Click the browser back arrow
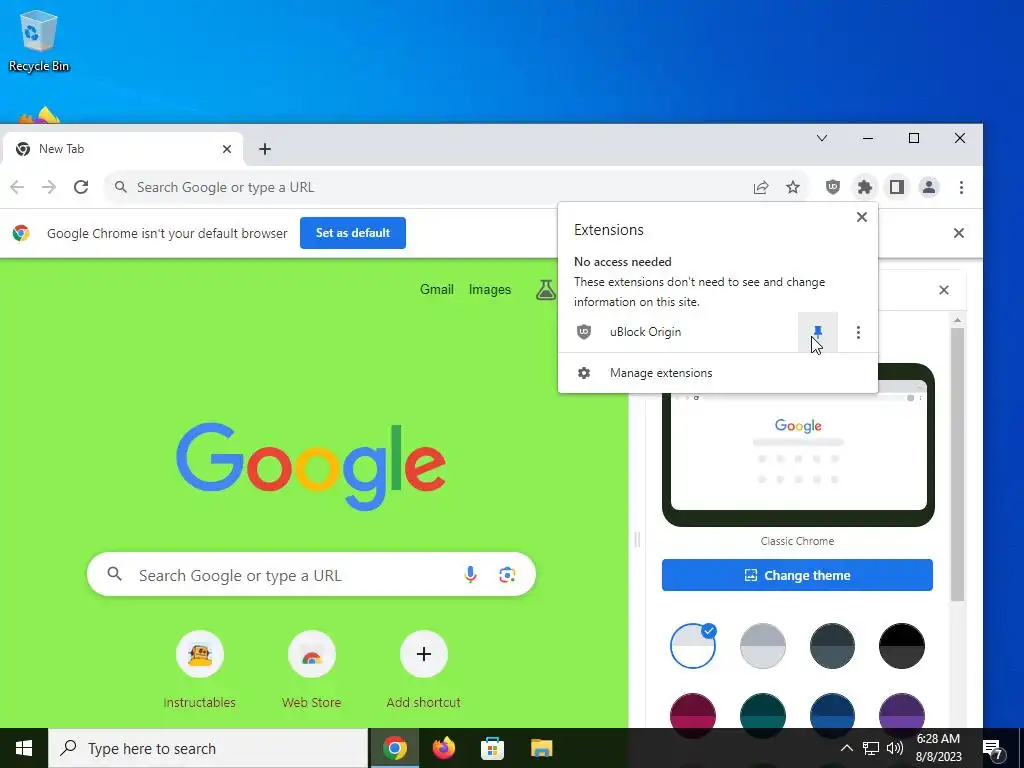Screen dimensions: 1024x768 [17, 187]
